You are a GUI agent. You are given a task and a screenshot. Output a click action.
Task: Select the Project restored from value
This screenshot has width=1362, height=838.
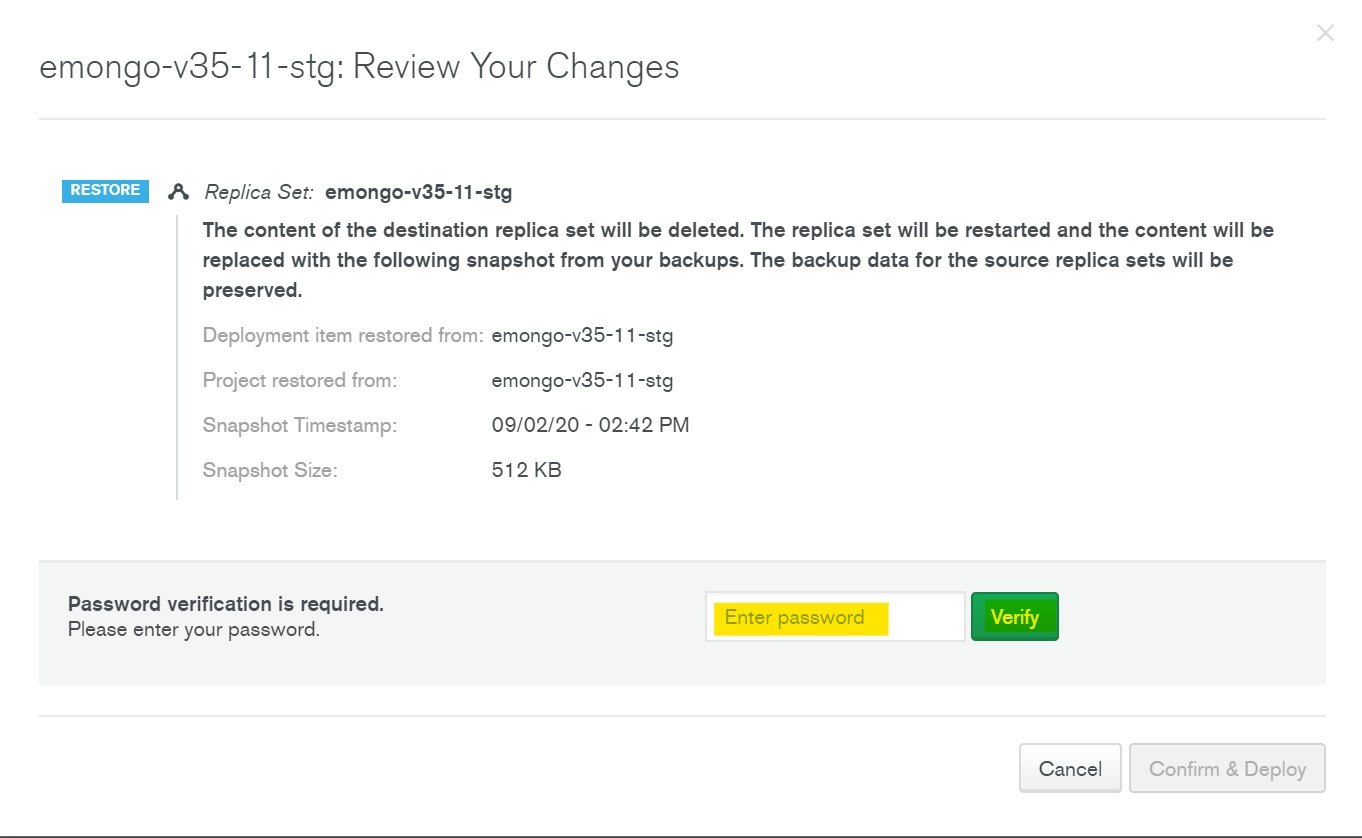[x=582, y=381]
